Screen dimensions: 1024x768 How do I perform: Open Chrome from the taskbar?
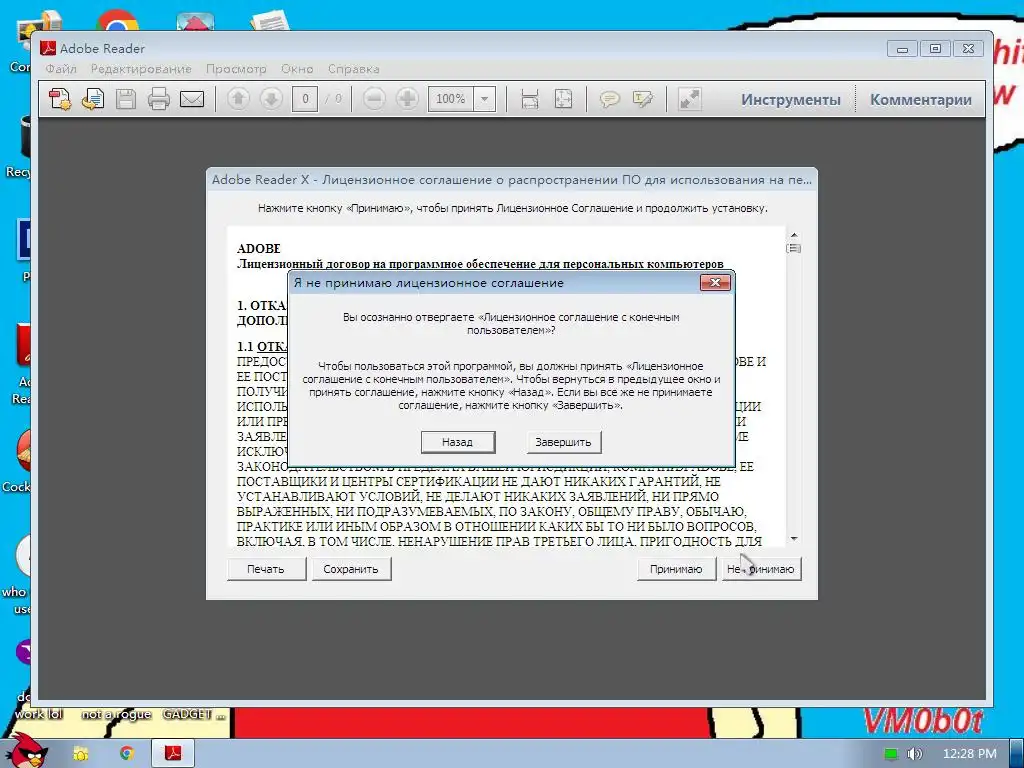(126, 754)
